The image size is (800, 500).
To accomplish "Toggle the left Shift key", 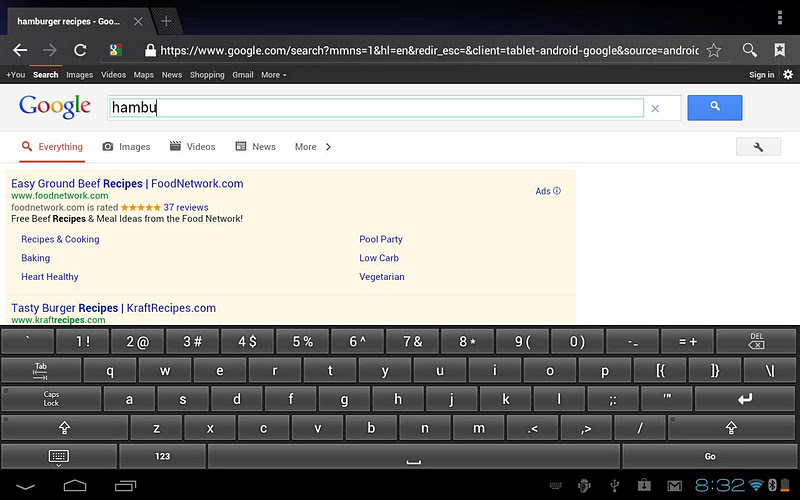I will [x=64, y=428].
